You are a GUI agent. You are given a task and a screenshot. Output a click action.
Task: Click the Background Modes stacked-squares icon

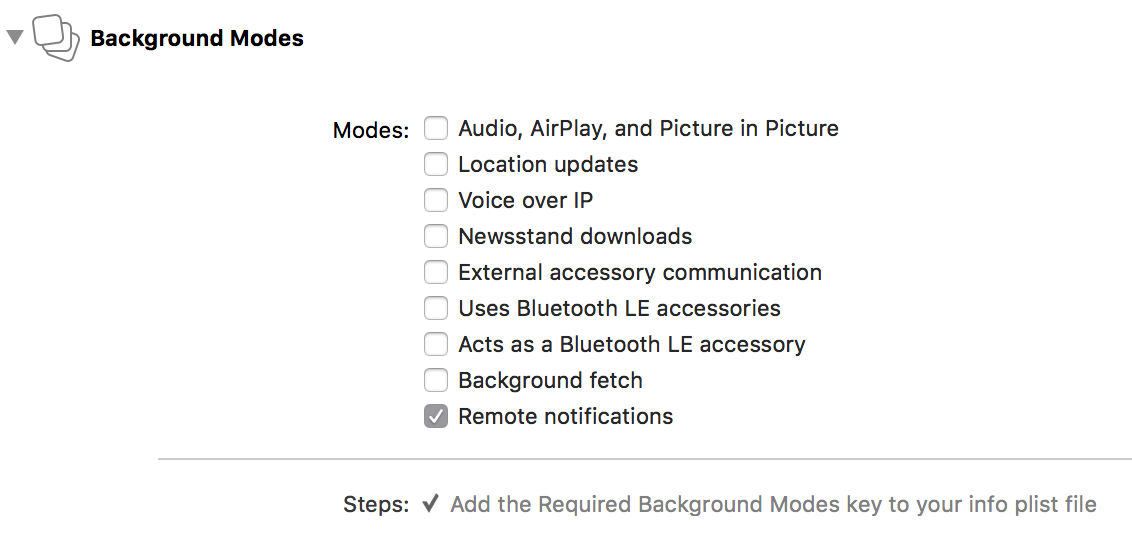[56, 38]
